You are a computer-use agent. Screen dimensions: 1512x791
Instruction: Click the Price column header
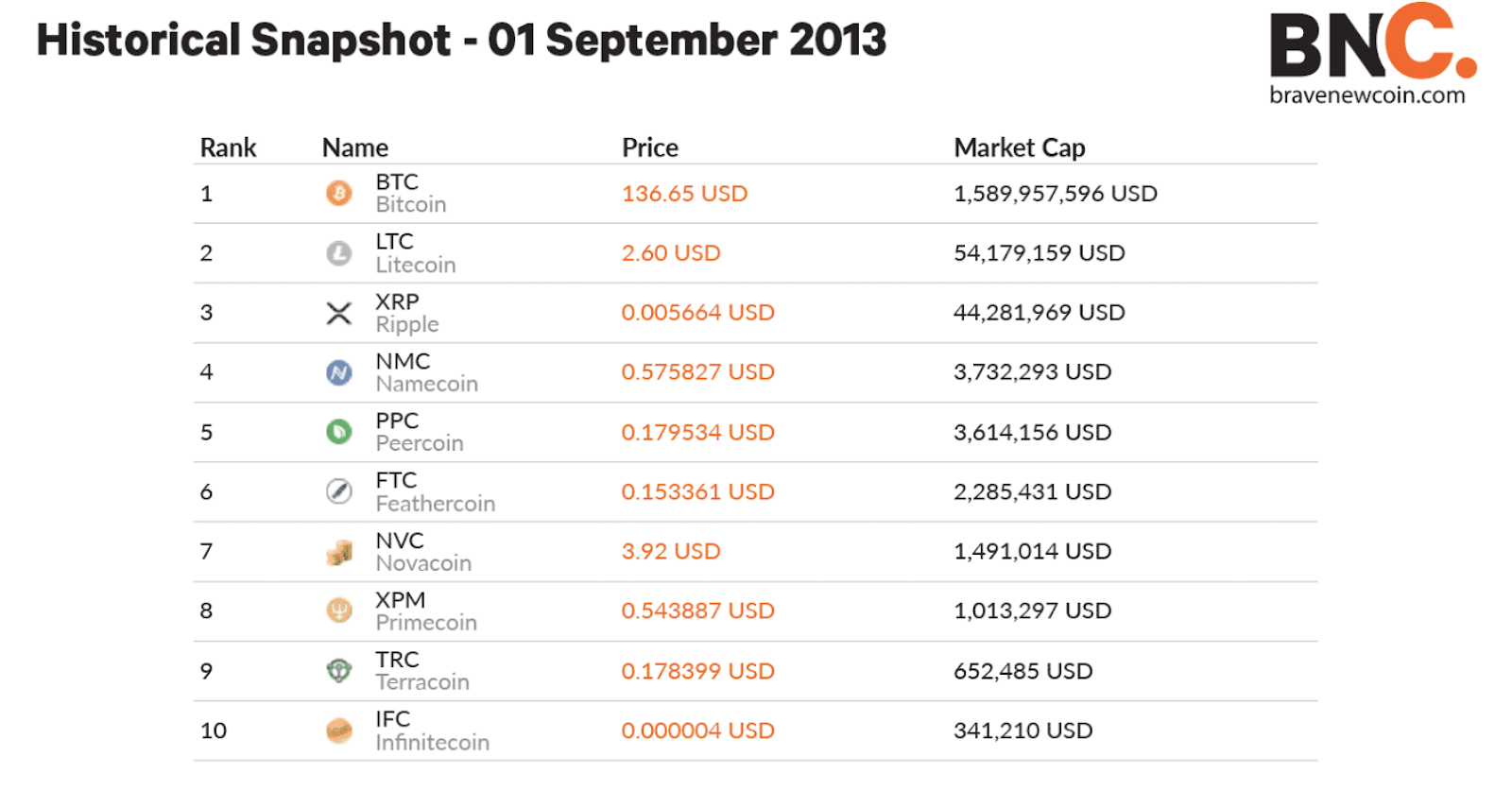(650, 148)
